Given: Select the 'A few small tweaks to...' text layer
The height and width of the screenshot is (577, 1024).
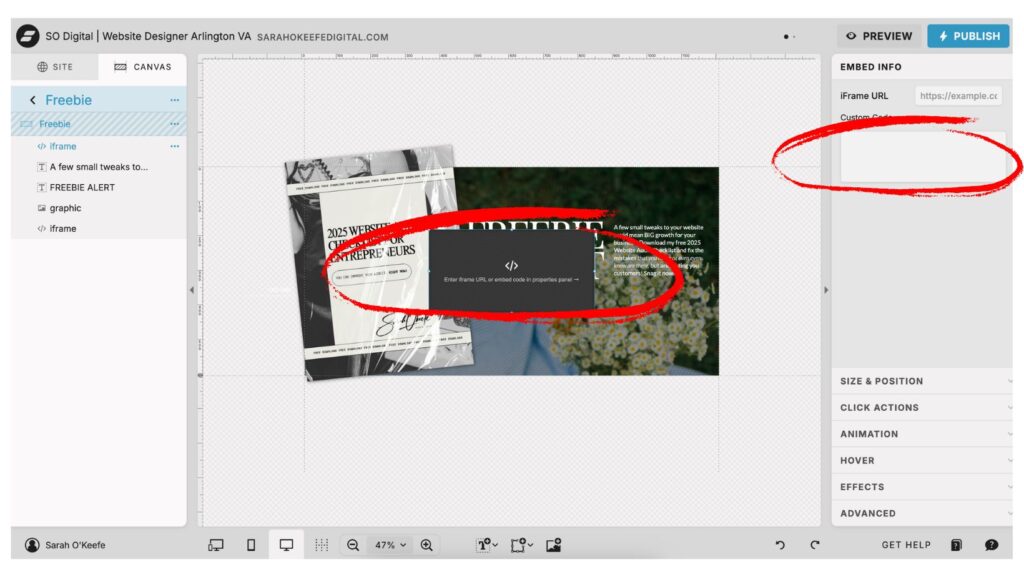Looking at the screenshot, I should click(x=99, y=166).
